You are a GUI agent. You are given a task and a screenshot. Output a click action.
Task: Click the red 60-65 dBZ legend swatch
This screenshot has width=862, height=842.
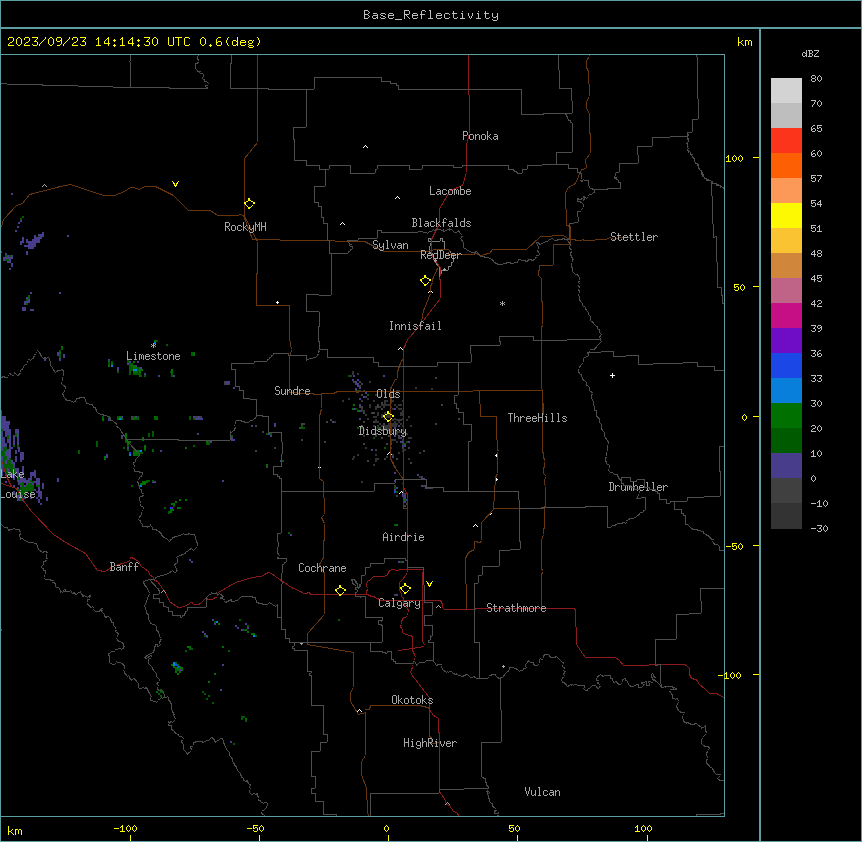[x=786, y=141]
